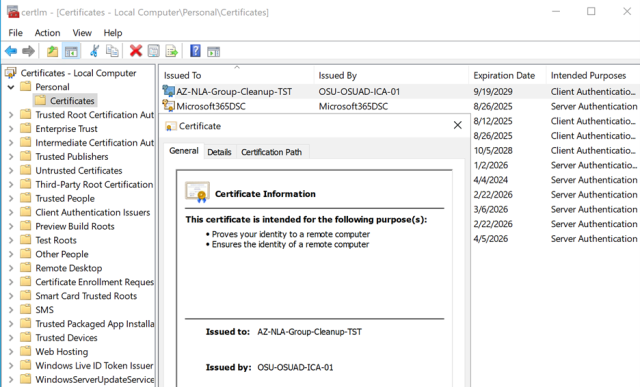Click the Remote Desktop folder icon
This screenshot has width=640, height=387.
pyautogui.click(x=26, y=268)
